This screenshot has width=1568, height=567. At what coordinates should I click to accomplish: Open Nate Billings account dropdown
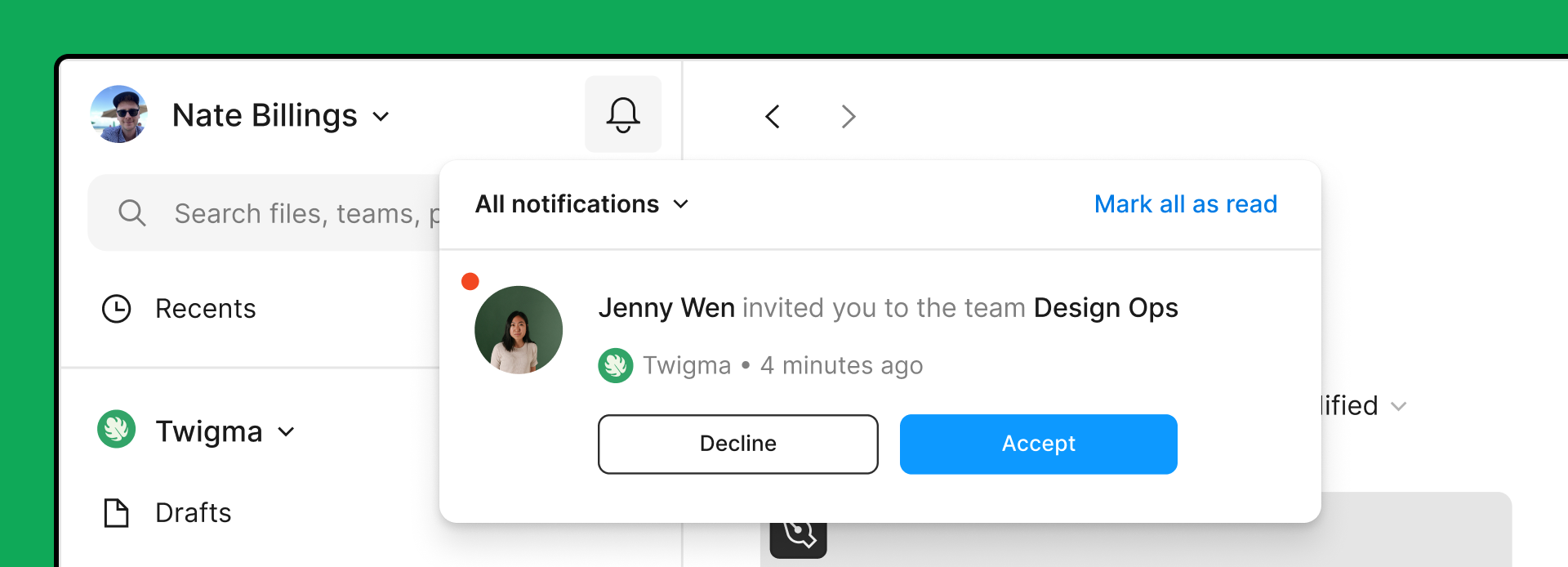tap(381, 116)
